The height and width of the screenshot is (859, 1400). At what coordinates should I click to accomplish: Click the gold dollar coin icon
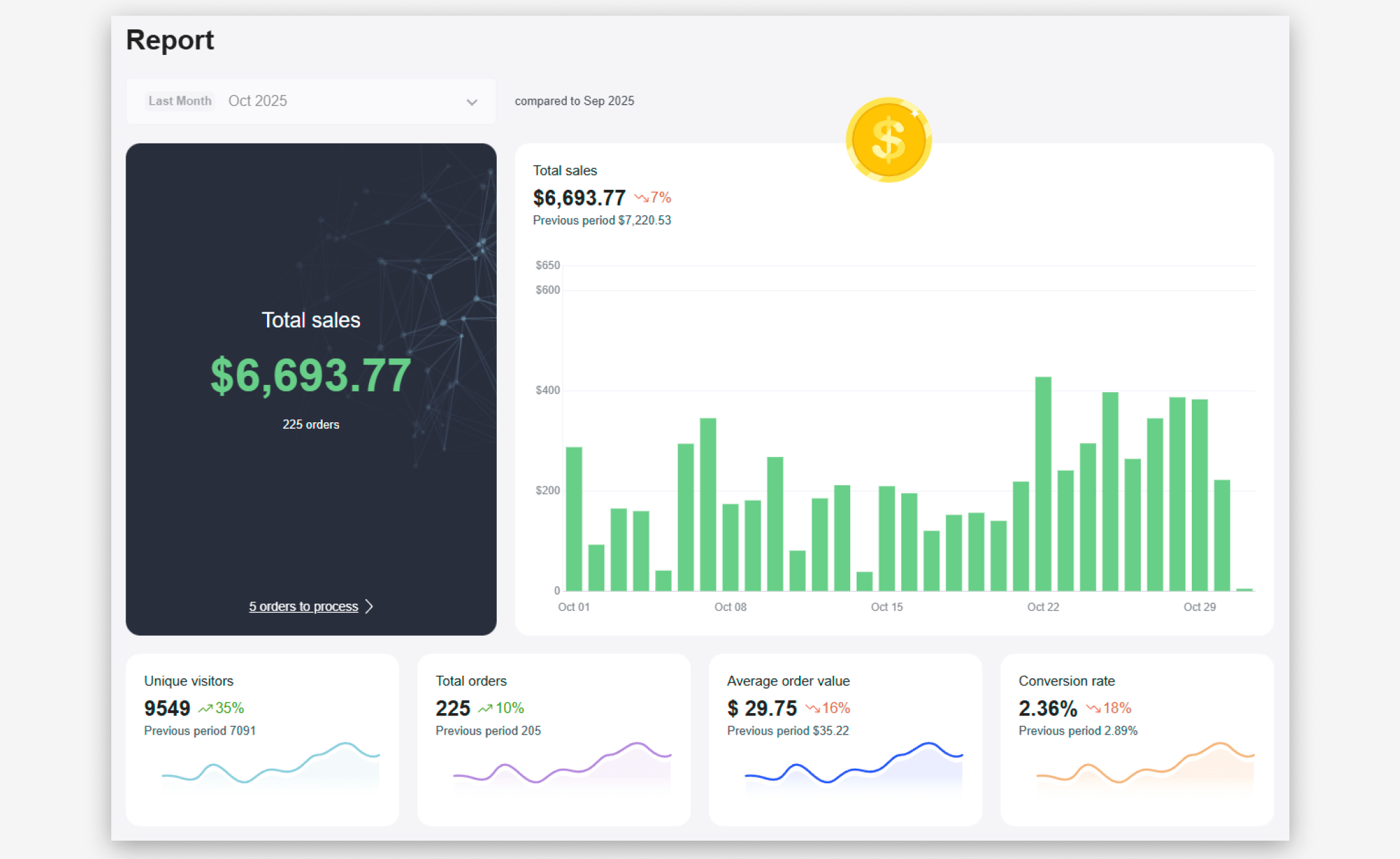888,140
